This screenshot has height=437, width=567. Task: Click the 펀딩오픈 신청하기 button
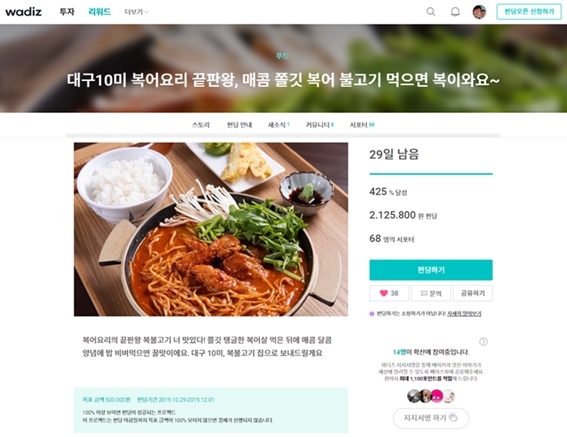pyautogui.click(x=529, y=12)
